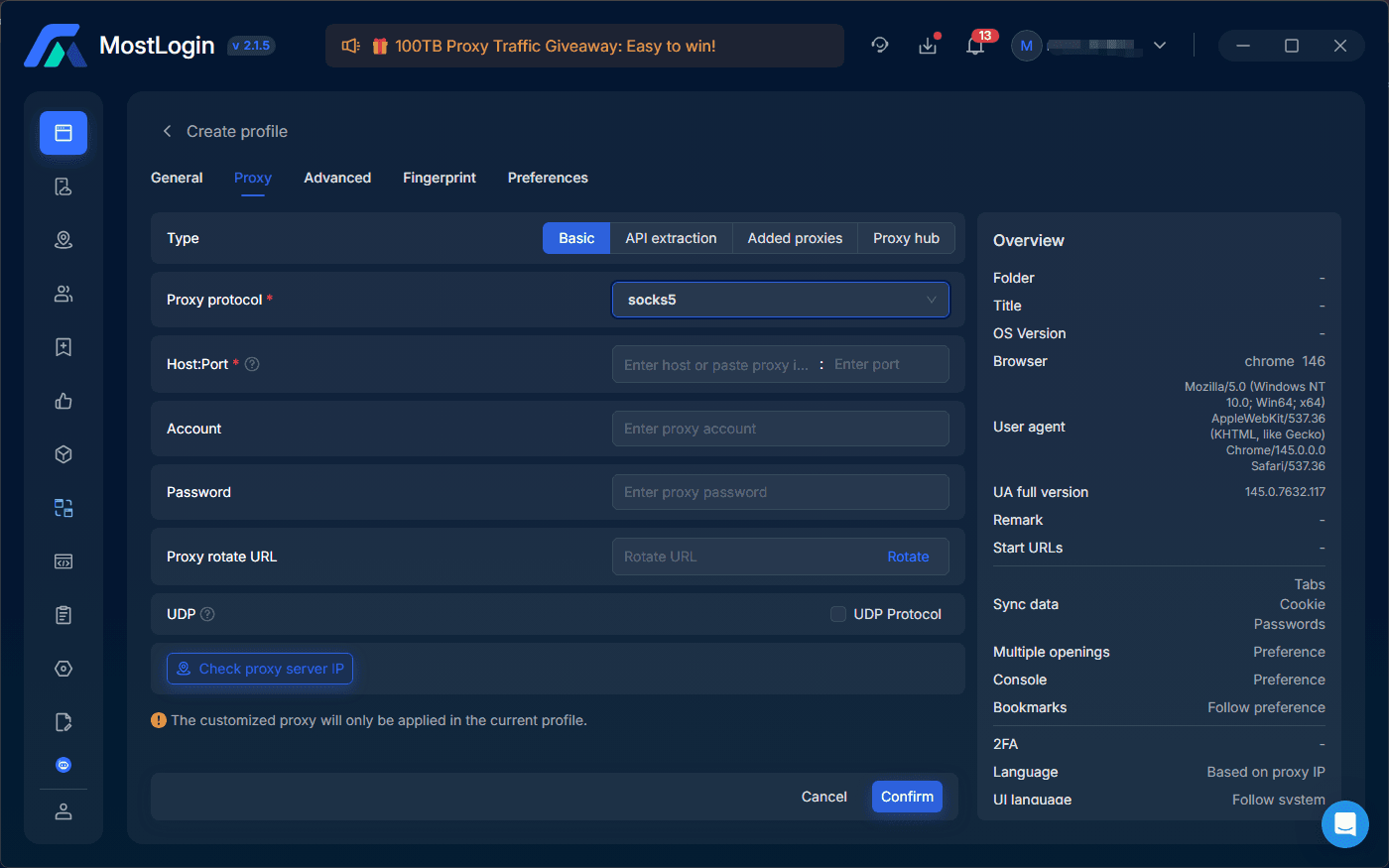
Task: Select the Proxy tab
Action: pos(253,178)
